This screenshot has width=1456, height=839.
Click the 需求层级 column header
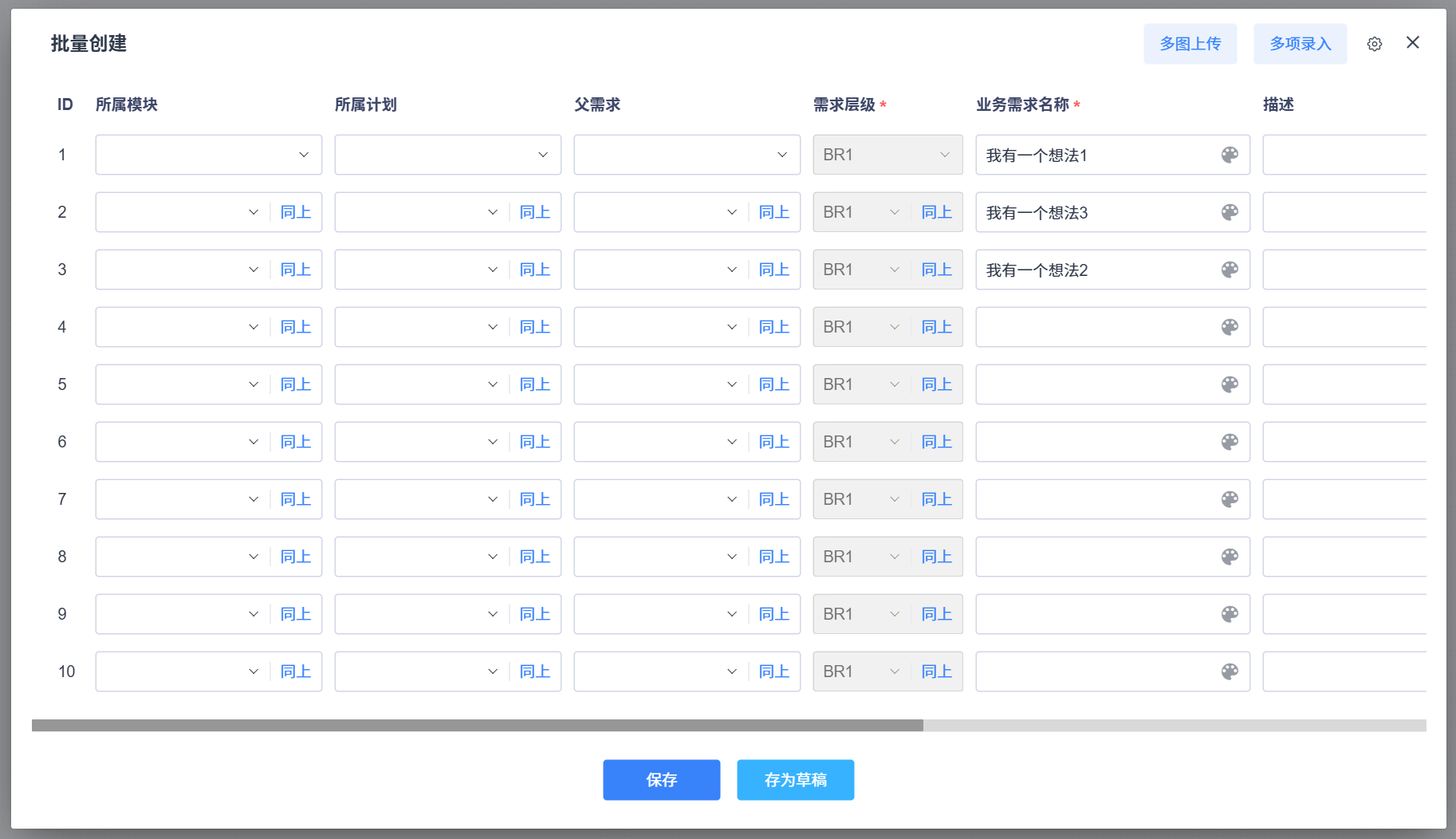(x=844, y=104)
